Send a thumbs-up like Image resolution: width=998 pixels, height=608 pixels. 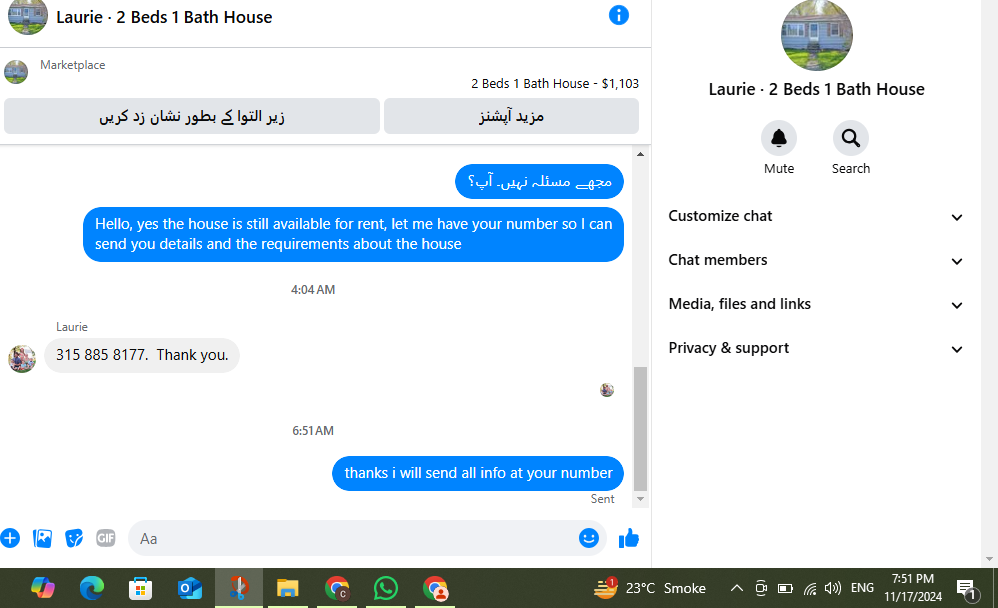pyautogui.click(x=629, y=539)
